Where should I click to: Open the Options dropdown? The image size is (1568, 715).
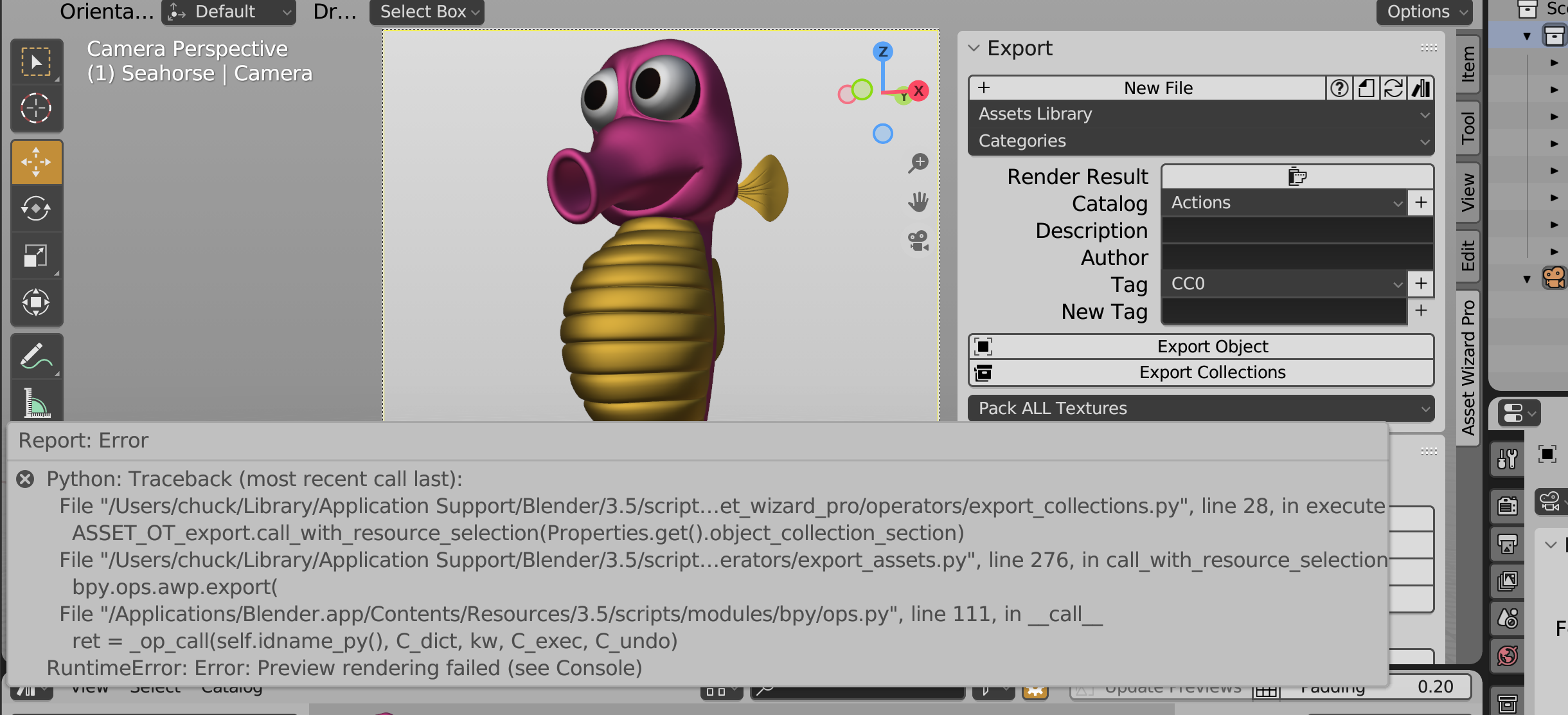[x=1424, y=12]
